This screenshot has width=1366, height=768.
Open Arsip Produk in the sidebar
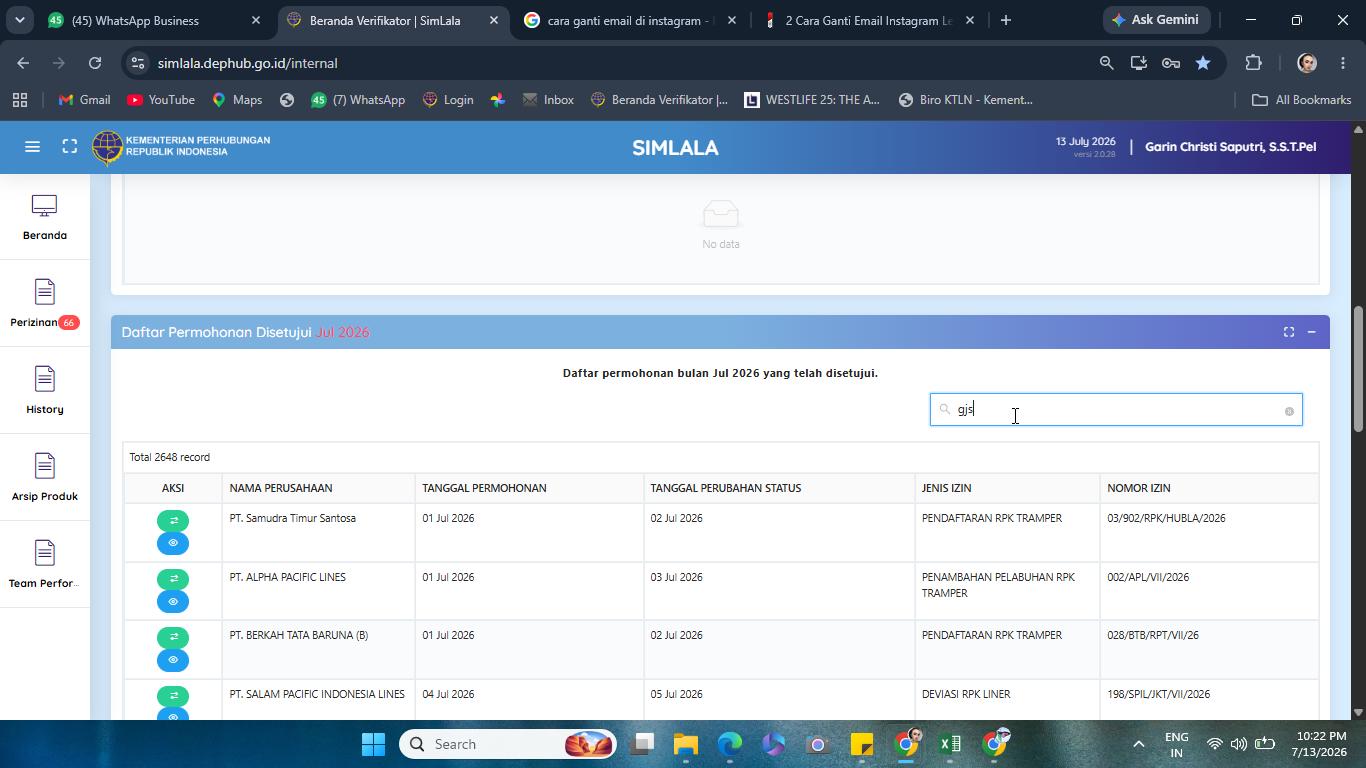pyautogui.click(x=44, y=478)
